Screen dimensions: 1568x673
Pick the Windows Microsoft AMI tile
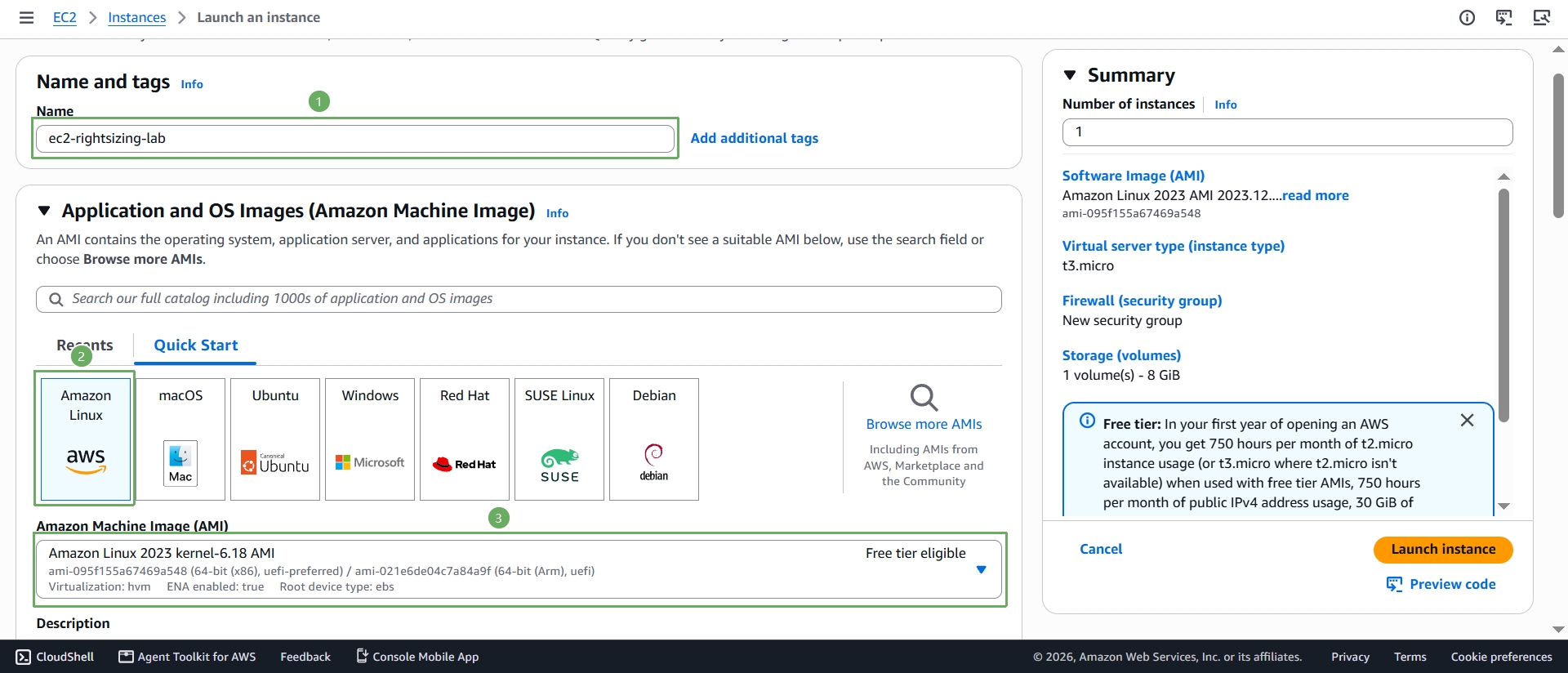[370, 439]
